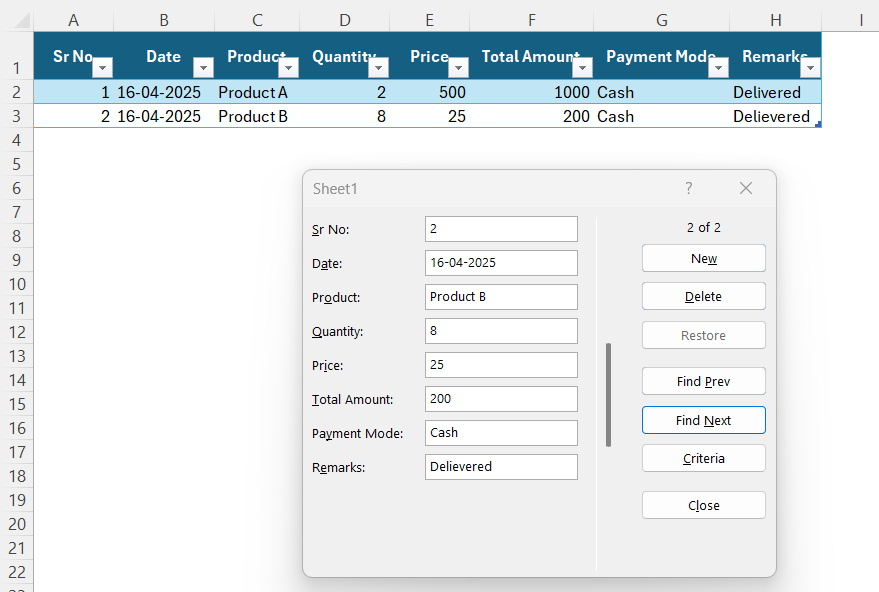Click the Price input field showing 25

[x=501, y=365]
